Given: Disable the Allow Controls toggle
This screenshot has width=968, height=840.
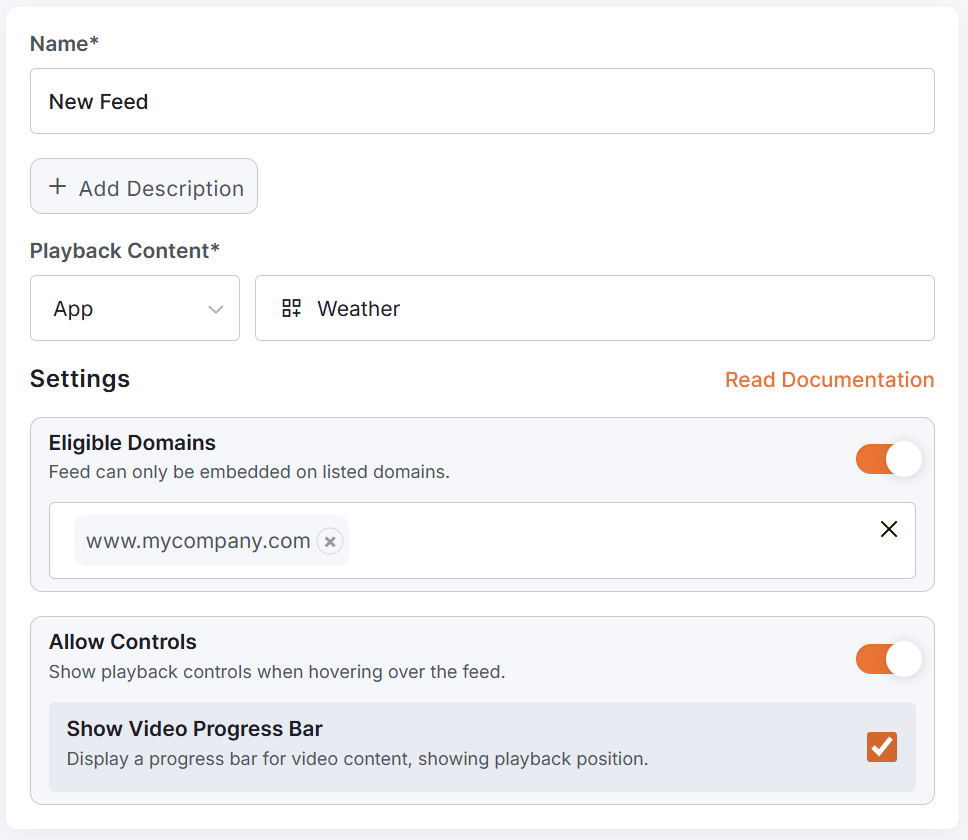Looking at the screenshot, I should click(888, 659).
